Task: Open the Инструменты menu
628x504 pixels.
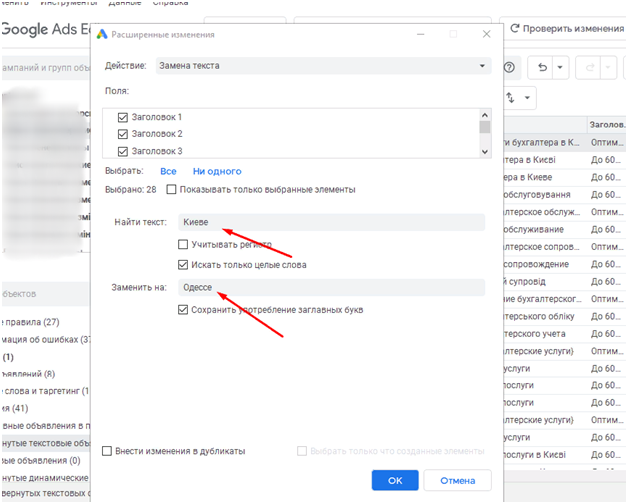Action: tap(69, 3)
